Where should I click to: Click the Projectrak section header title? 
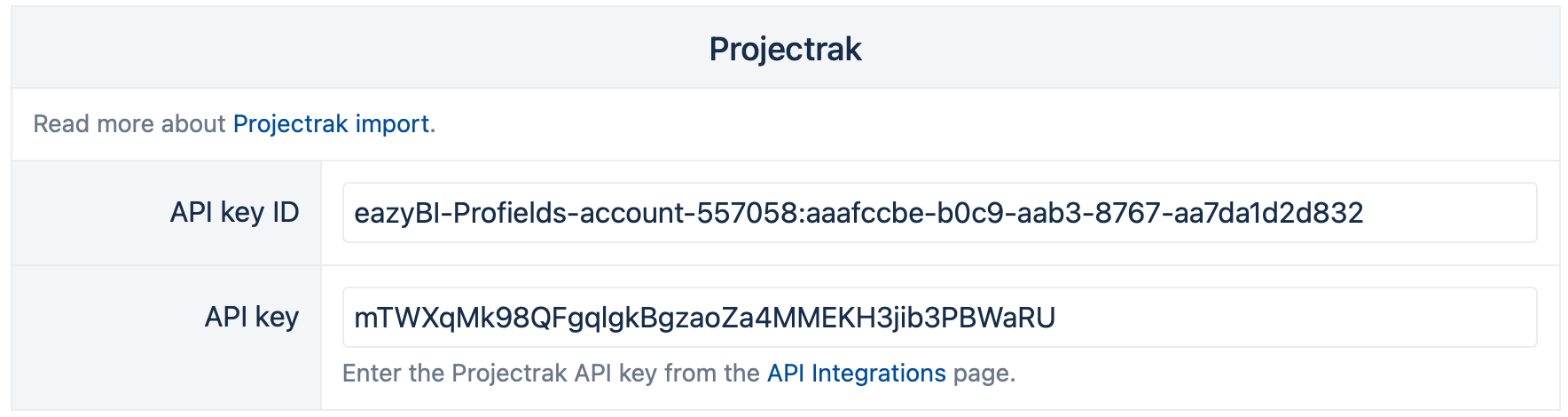pyautogui.click(x=785, y=50)
